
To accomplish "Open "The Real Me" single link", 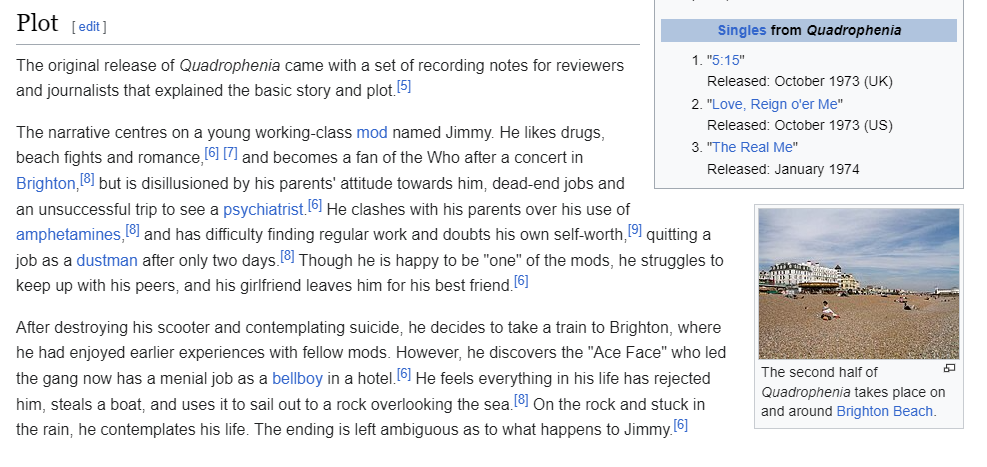I will pyautogui.click(x=752, y=147).
